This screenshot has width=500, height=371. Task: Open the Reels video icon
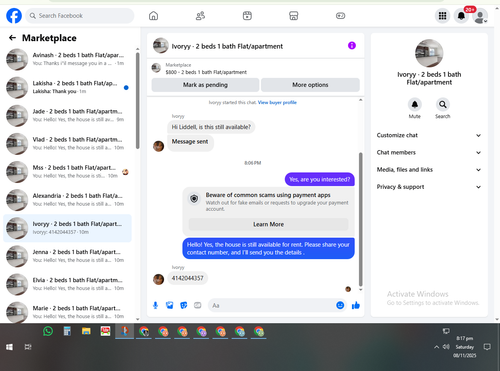247,16
